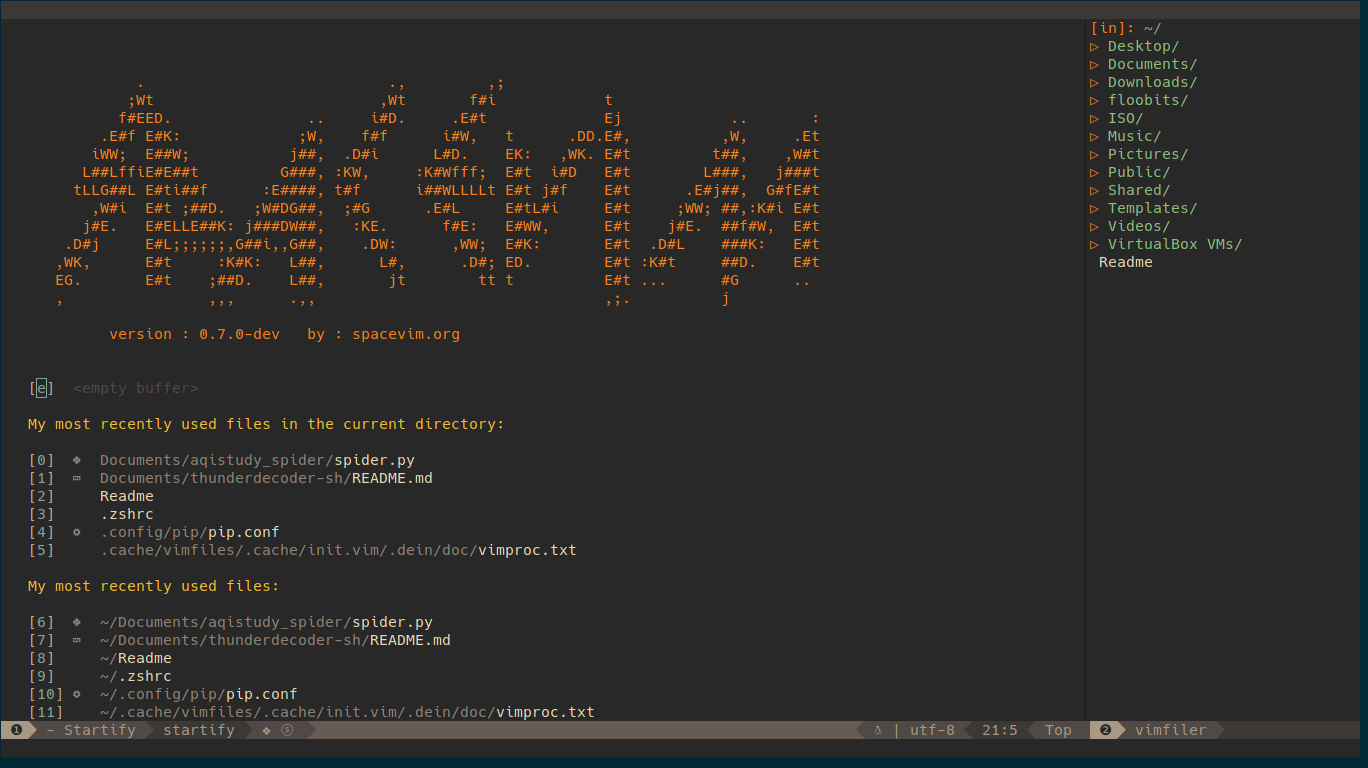Open ~/Documents/thunderdecoder-sh/README.md in row [7]
Screen dimensions: 1368x768
[275, 640]
